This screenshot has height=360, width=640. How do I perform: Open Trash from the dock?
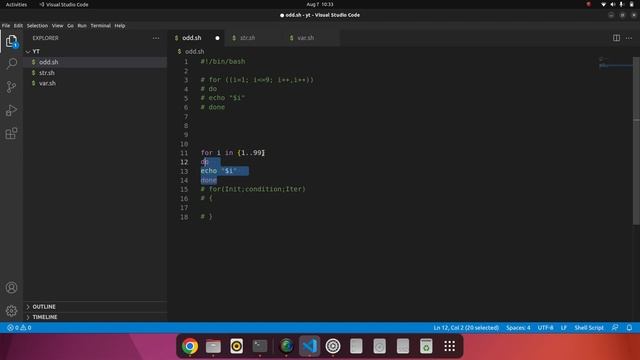pos(426,346)
